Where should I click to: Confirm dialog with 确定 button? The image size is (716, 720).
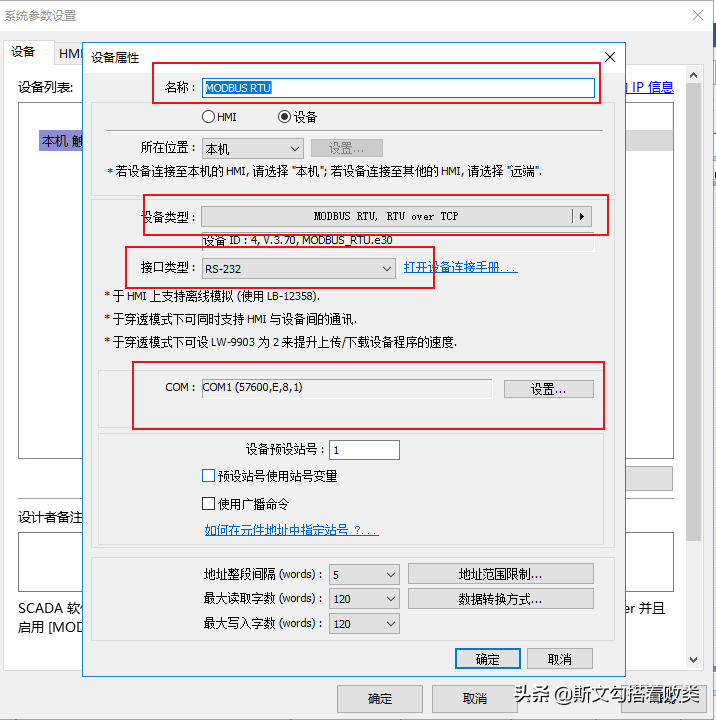(487, 659)
